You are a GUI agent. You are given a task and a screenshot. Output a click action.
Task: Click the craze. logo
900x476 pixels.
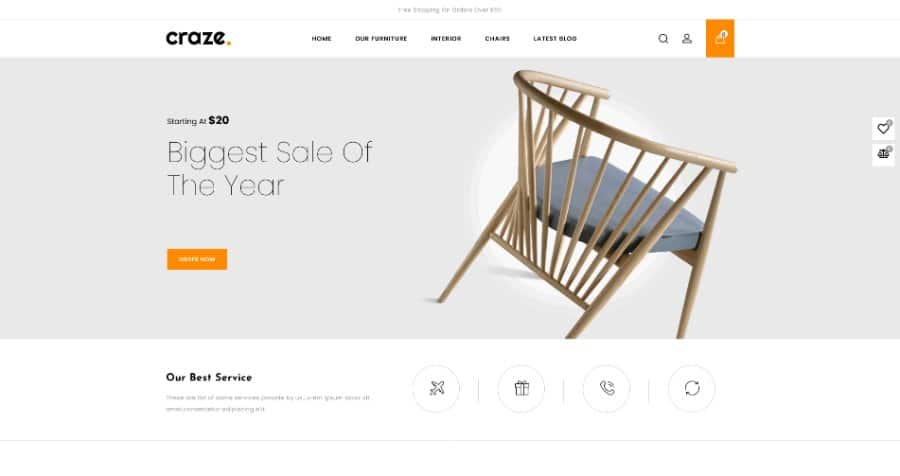tap(199, 38)
